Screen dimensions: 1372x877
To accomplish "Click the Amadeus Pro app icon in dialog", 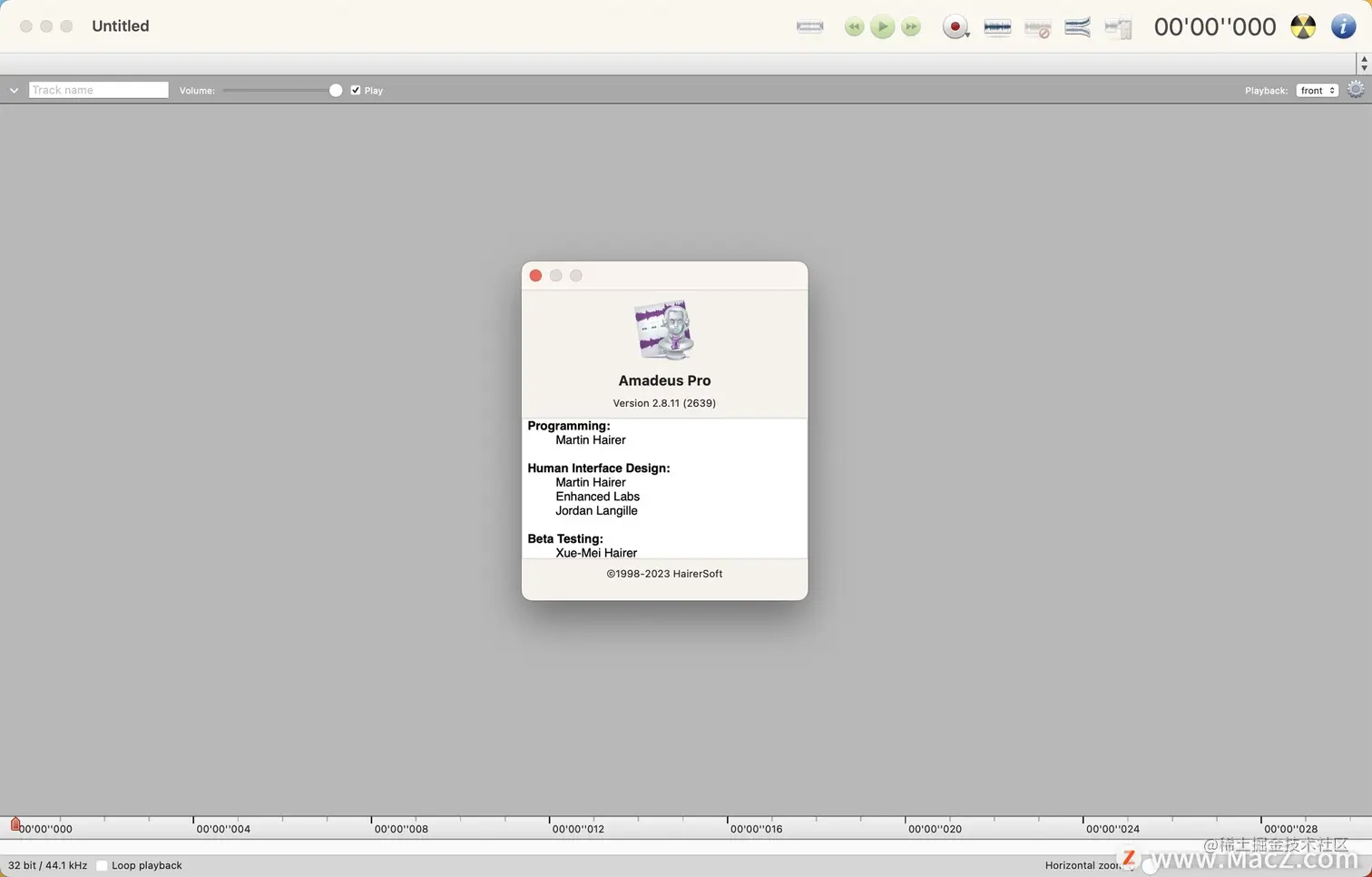I will point(664,330).
